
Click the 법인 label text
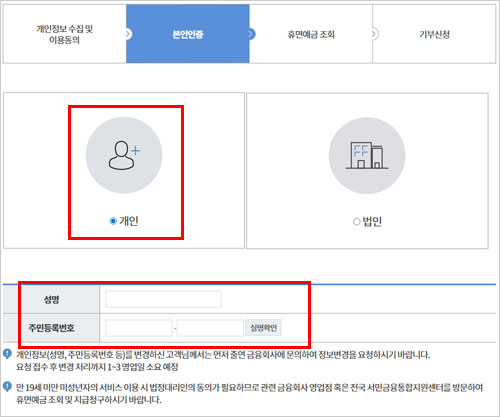[372, 221]
